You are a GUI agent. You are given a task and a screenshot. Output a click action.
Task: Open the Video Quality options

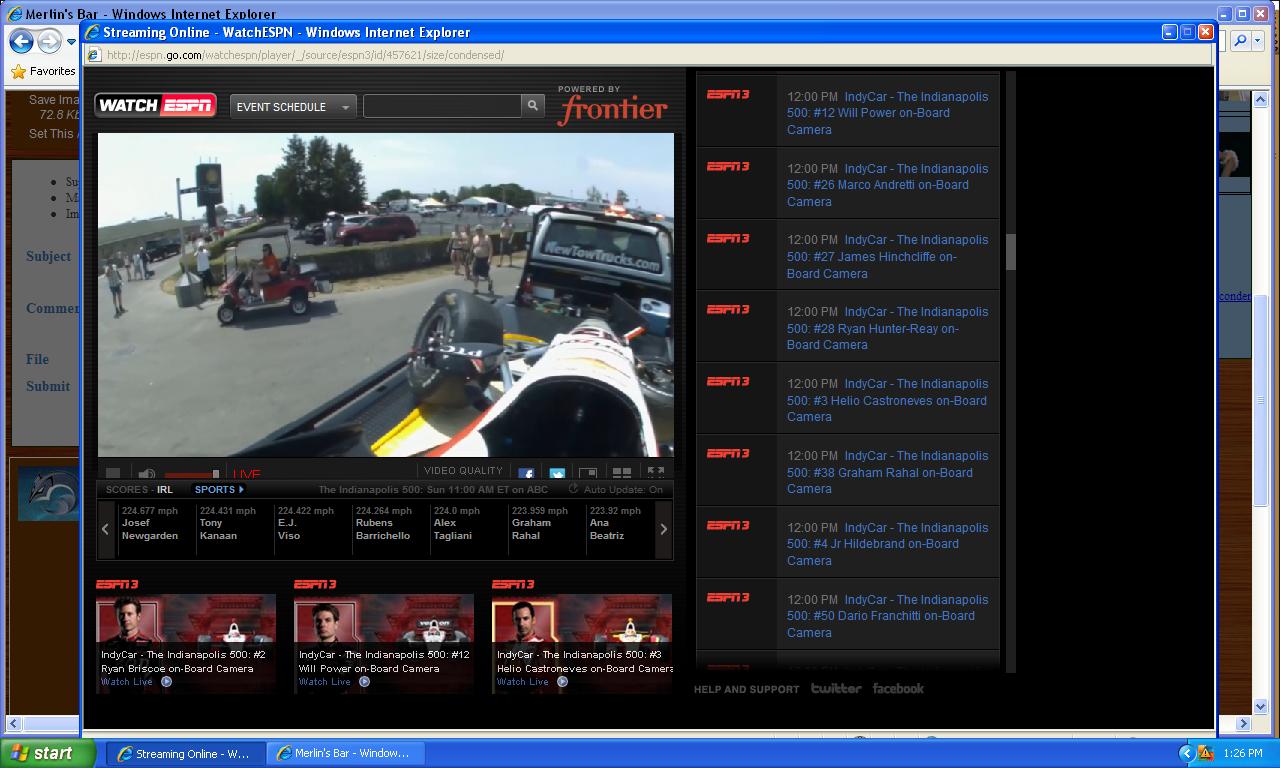click(x=463, y=471)
